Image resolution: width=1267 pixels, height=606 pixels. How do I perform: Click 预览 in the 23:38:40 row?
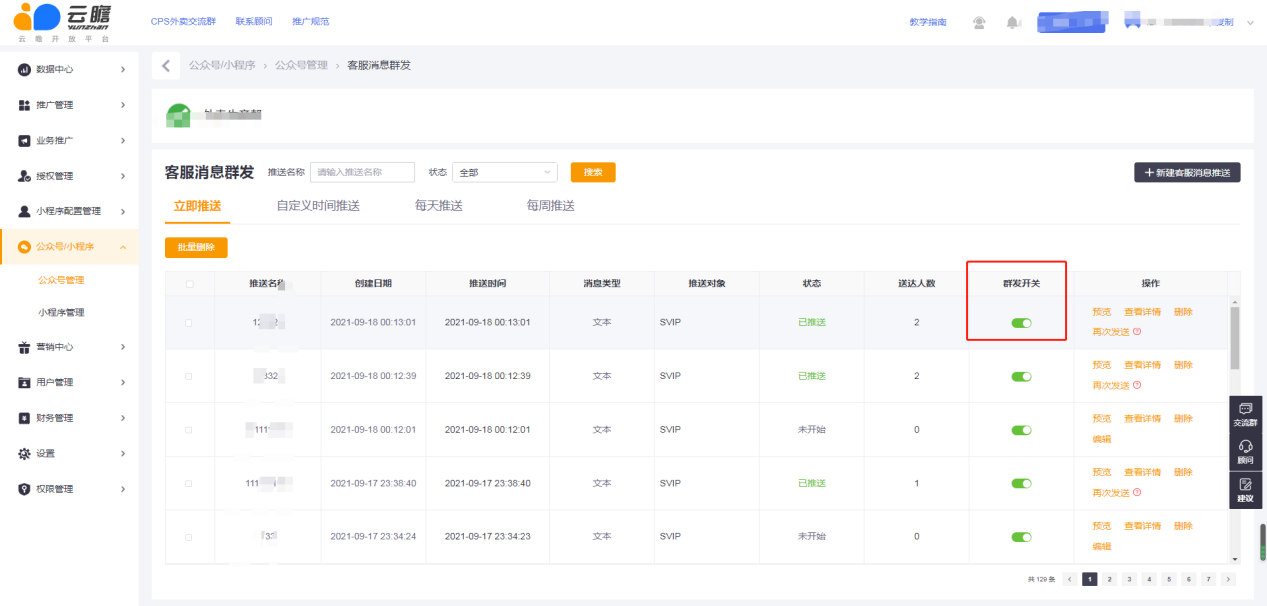tap(1102, 472)
